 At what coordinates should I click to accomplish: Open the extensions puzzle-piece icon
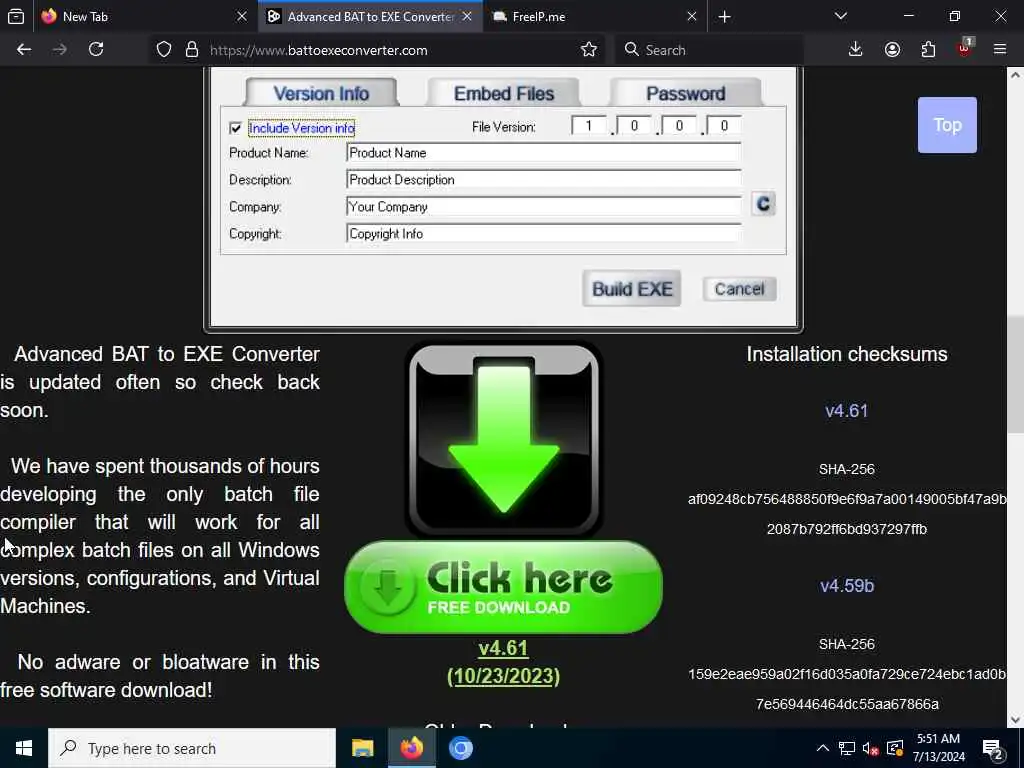click(928, 50)
